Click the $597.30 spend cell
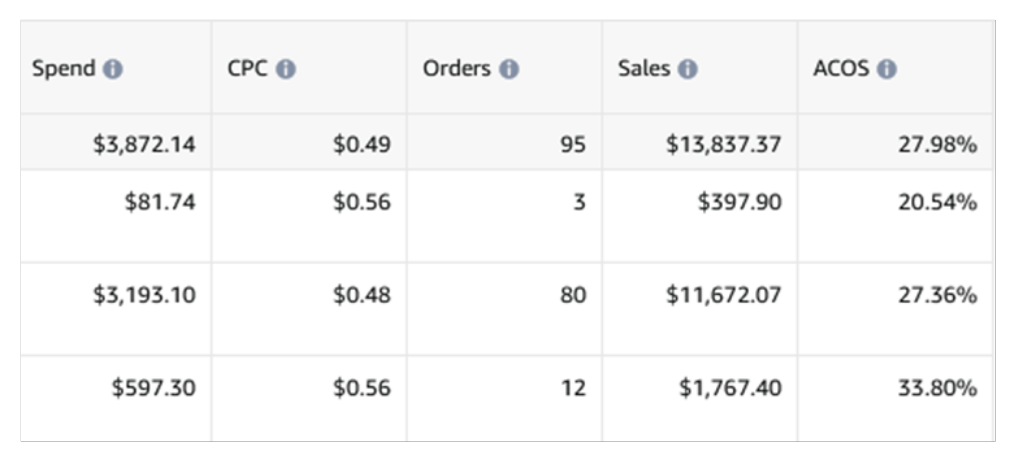 (x=153, y=388)
